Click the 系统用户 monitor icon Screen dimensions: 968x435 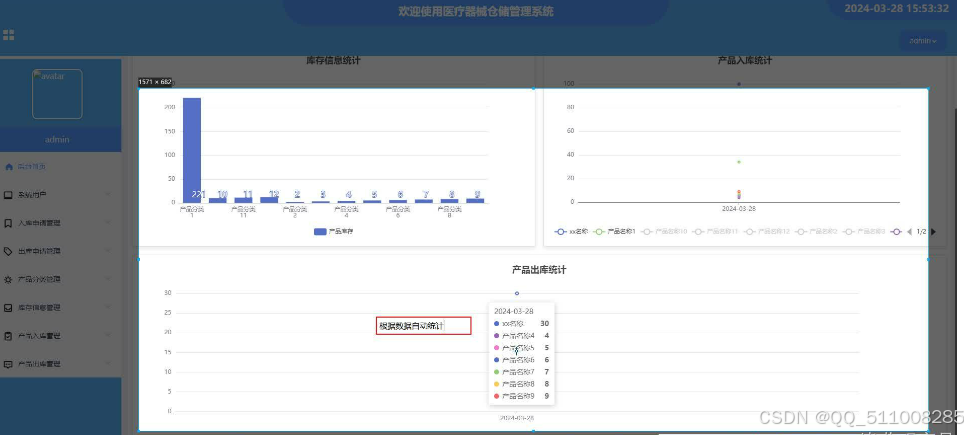(x=8, y=195)
